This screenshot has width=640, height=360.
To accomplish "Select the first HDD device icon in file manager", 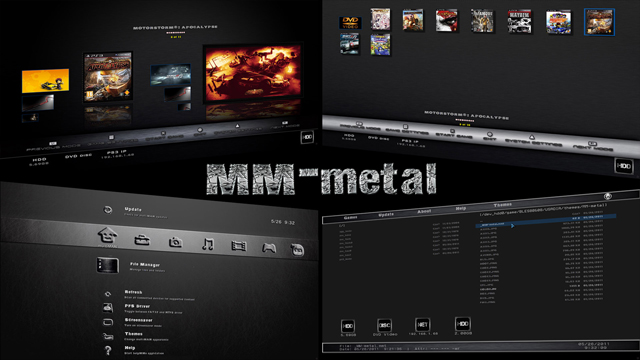I will (348, 326).
